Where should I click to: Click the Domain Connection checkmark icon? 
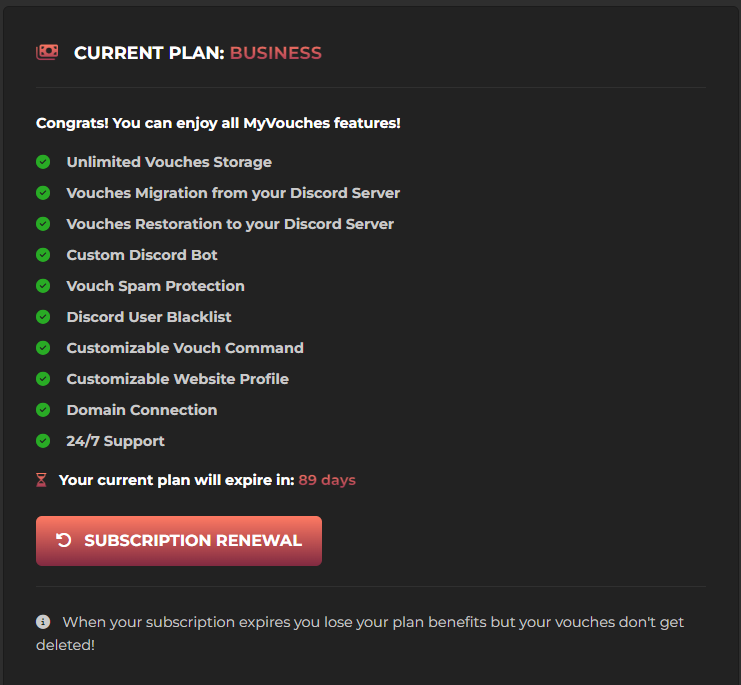[x=43, y=410]
